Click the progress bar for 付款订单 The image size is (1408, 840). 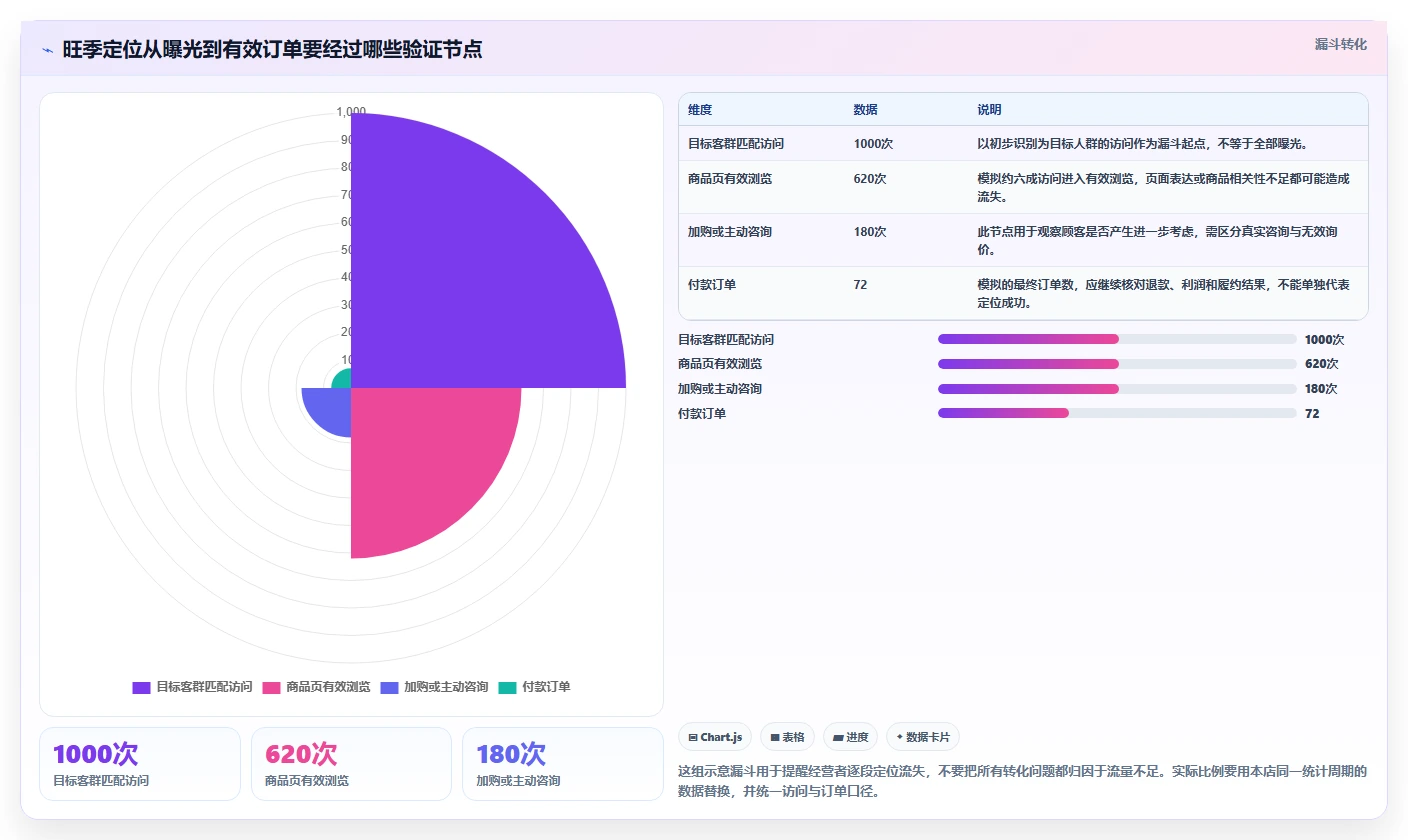tap(1117, 413)
